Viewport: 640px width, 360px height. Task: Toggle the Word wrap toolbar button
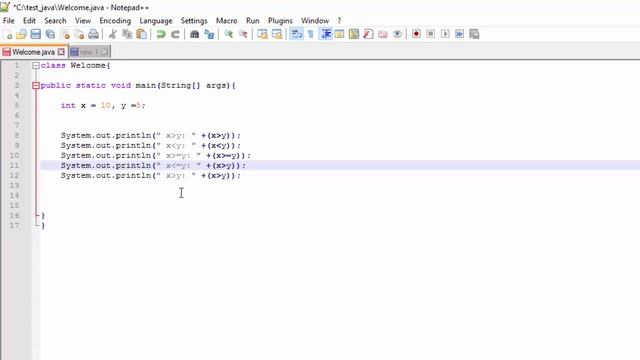(x=297, y=34)
